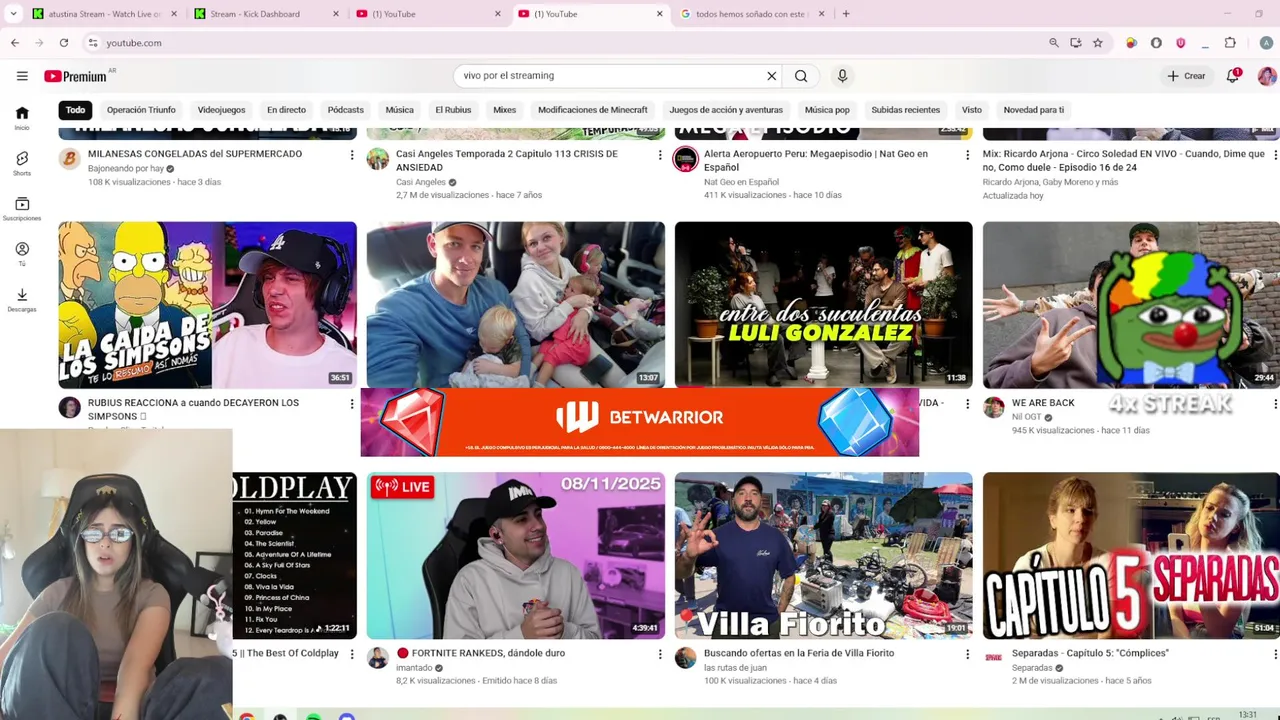Select the Mixes chip
Viewport: 1280px width, 720px height.
pos(504,110)
